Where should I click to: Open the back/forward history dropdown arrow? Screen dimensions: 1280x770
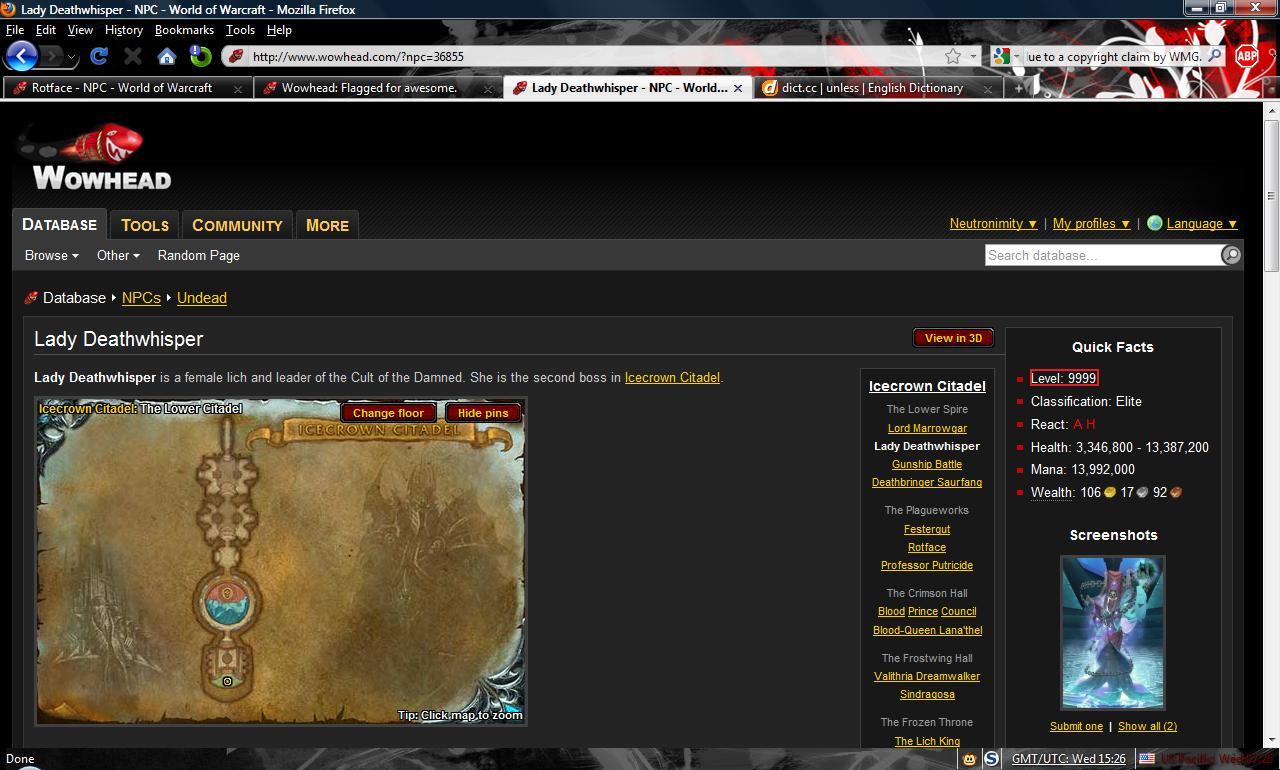click(71, 57)
